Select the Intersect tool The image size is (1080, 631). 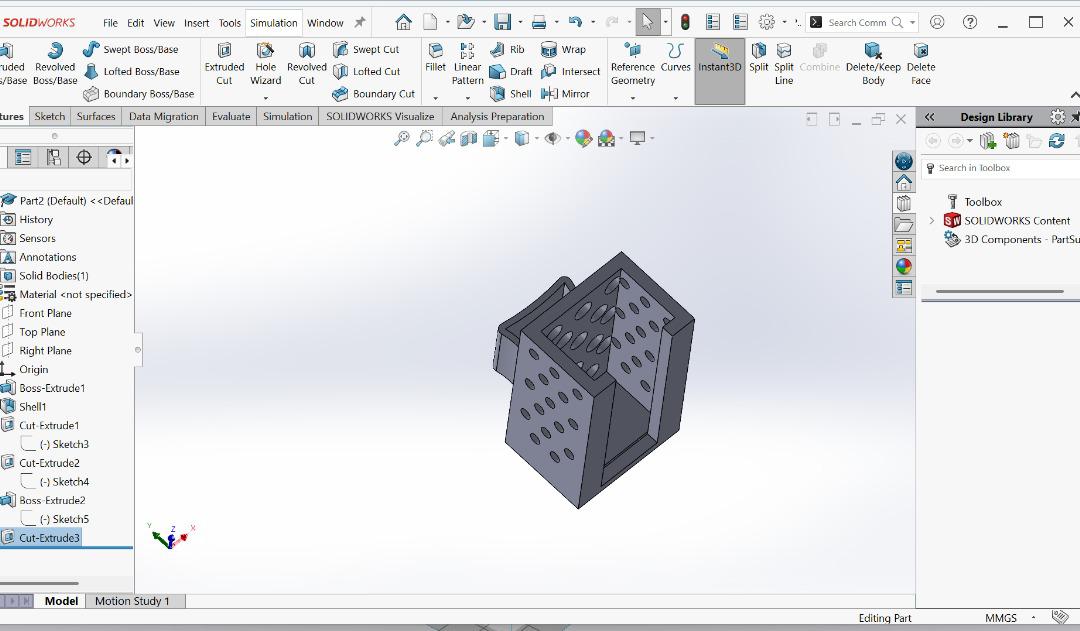click(570, 72)
